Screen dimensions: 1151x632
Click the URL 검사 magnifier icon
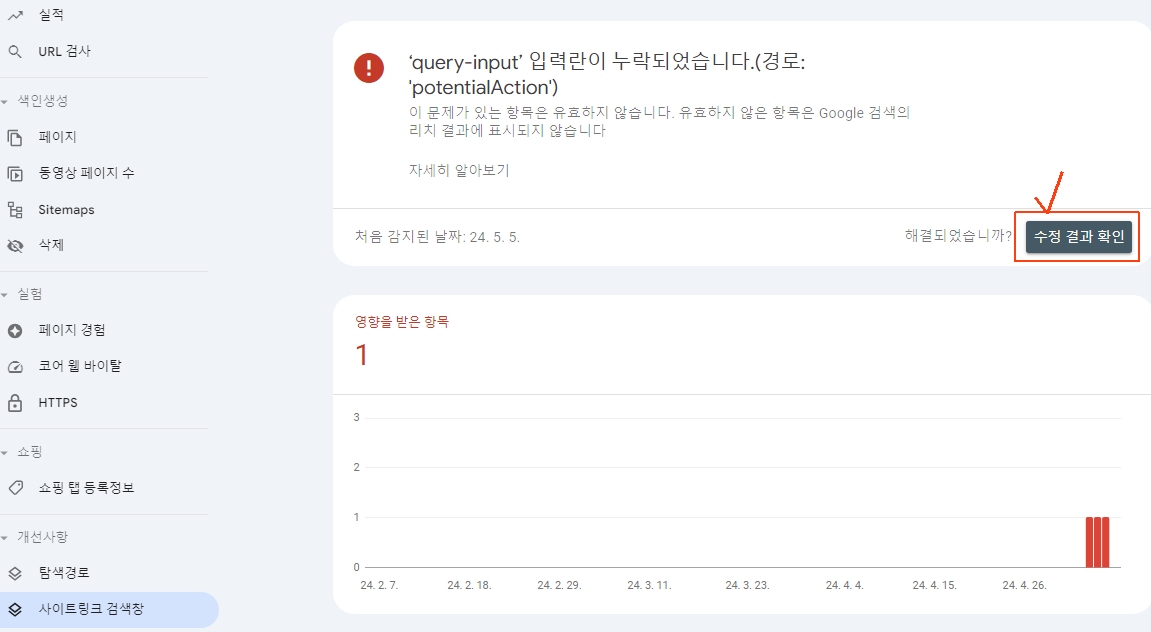click(x=15, y=51)
